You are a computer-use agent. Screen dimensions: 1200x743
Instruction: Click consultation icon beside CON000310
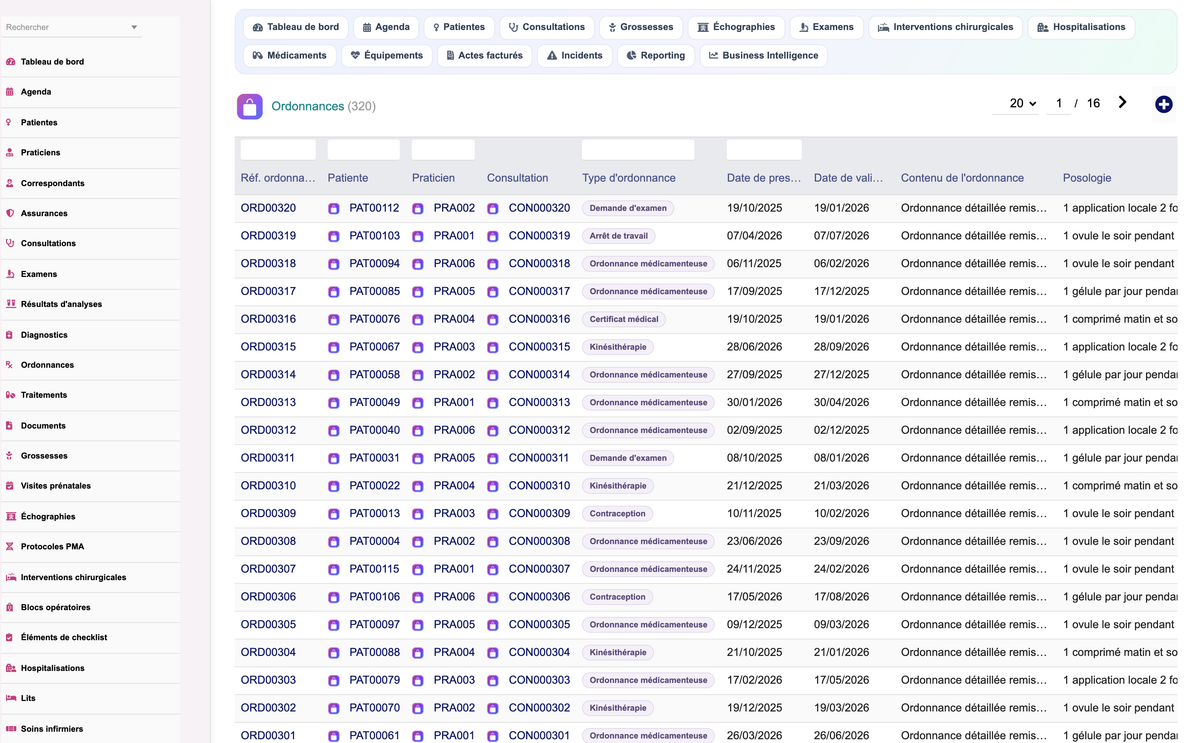point(493,486)
